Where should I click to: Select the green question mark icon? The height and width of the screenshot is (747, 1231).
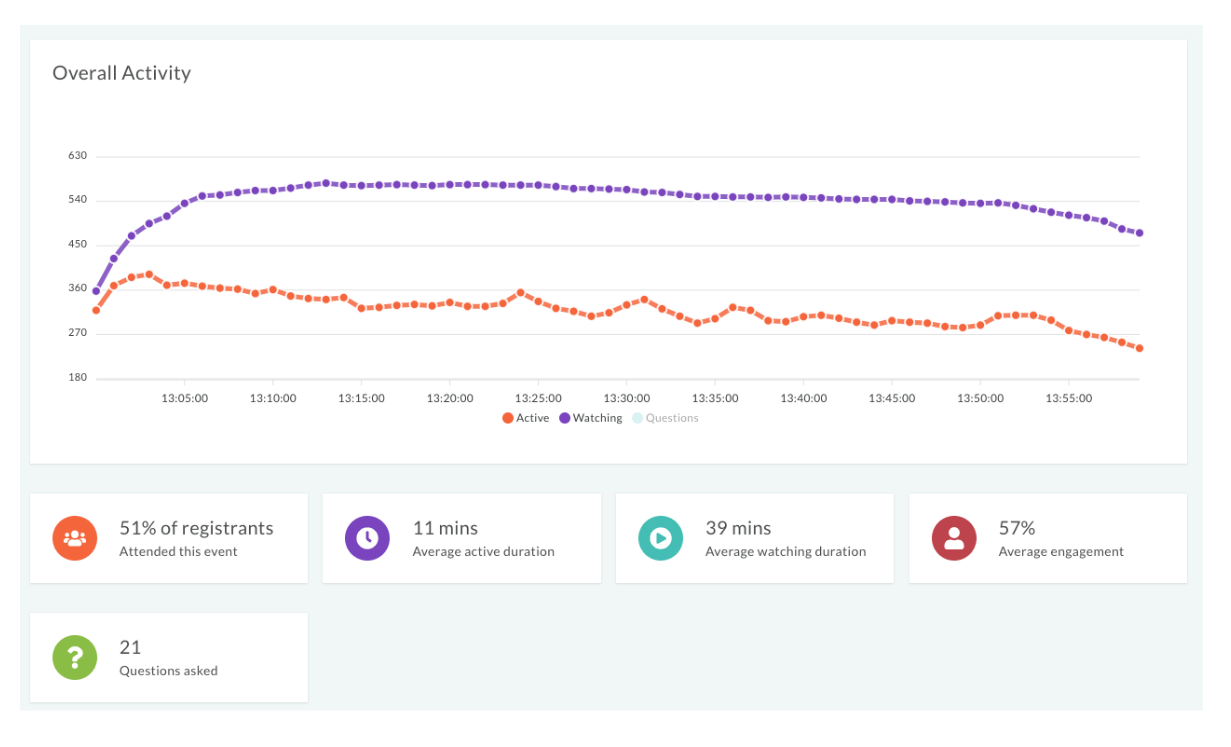point(75,657)
